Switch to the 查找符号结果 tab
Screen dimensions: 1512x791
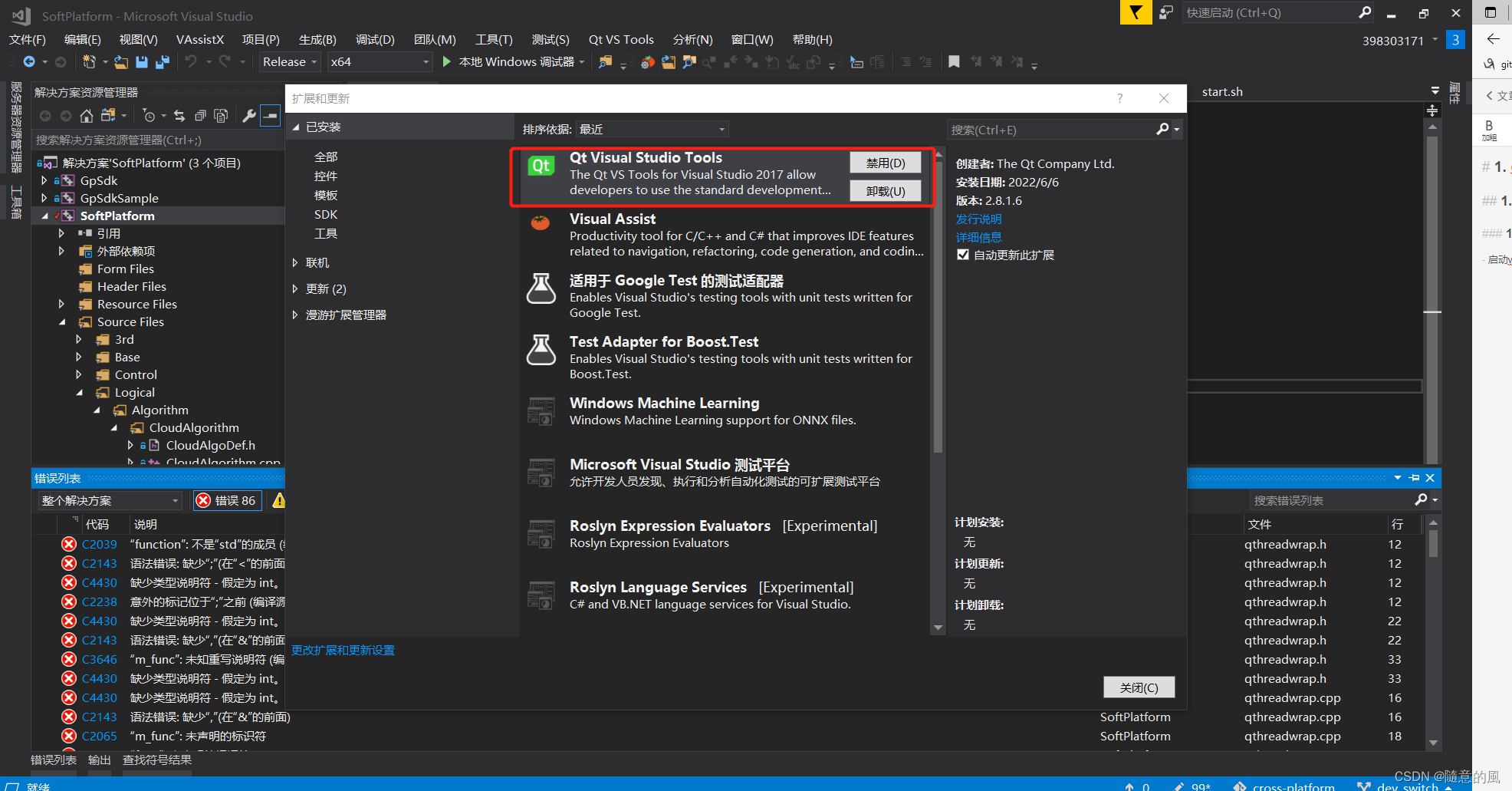click(157, 760)
